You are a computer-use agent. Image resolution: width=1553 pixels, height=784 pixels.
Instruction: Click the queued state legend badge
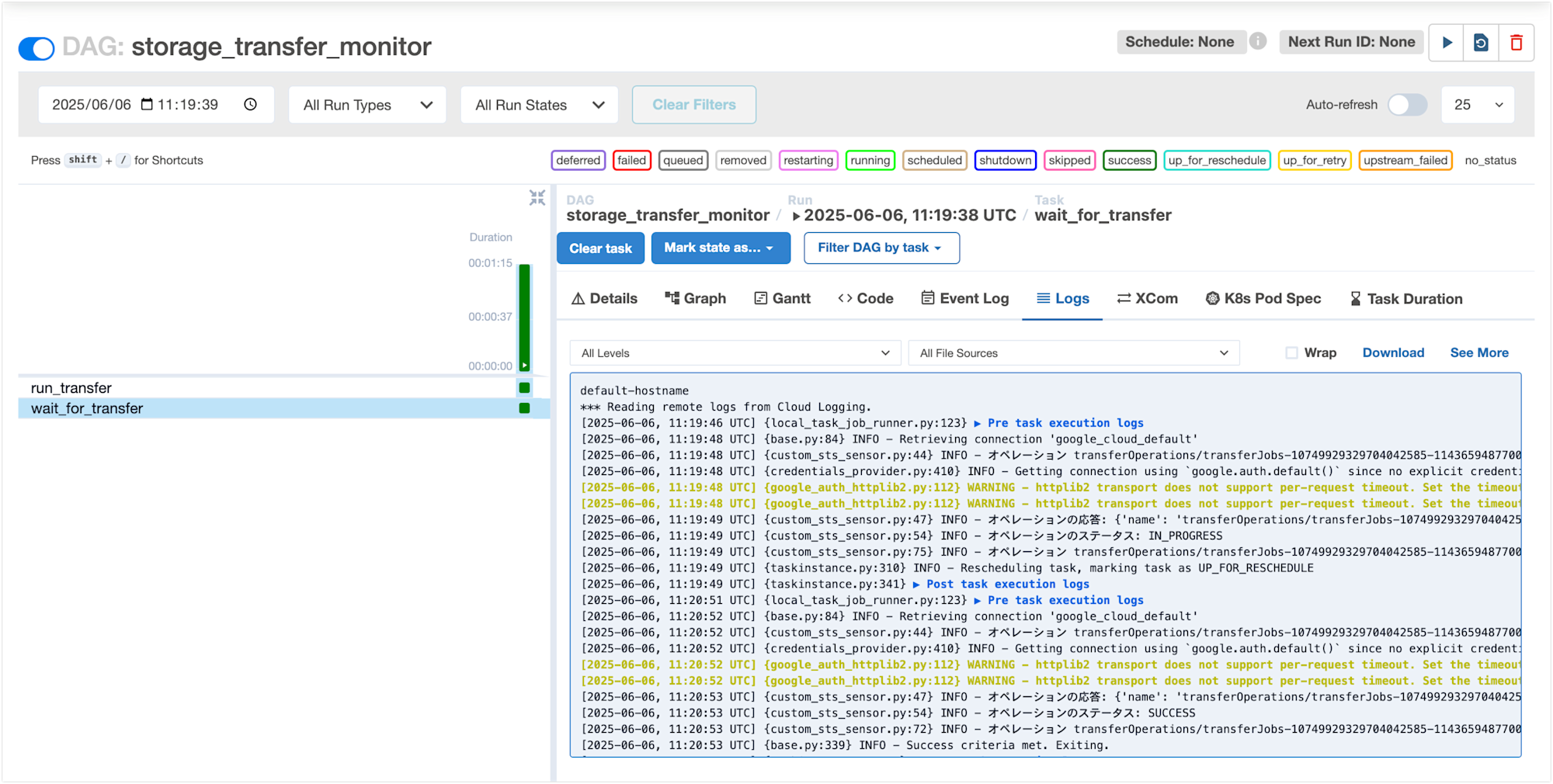coord(683,160)
